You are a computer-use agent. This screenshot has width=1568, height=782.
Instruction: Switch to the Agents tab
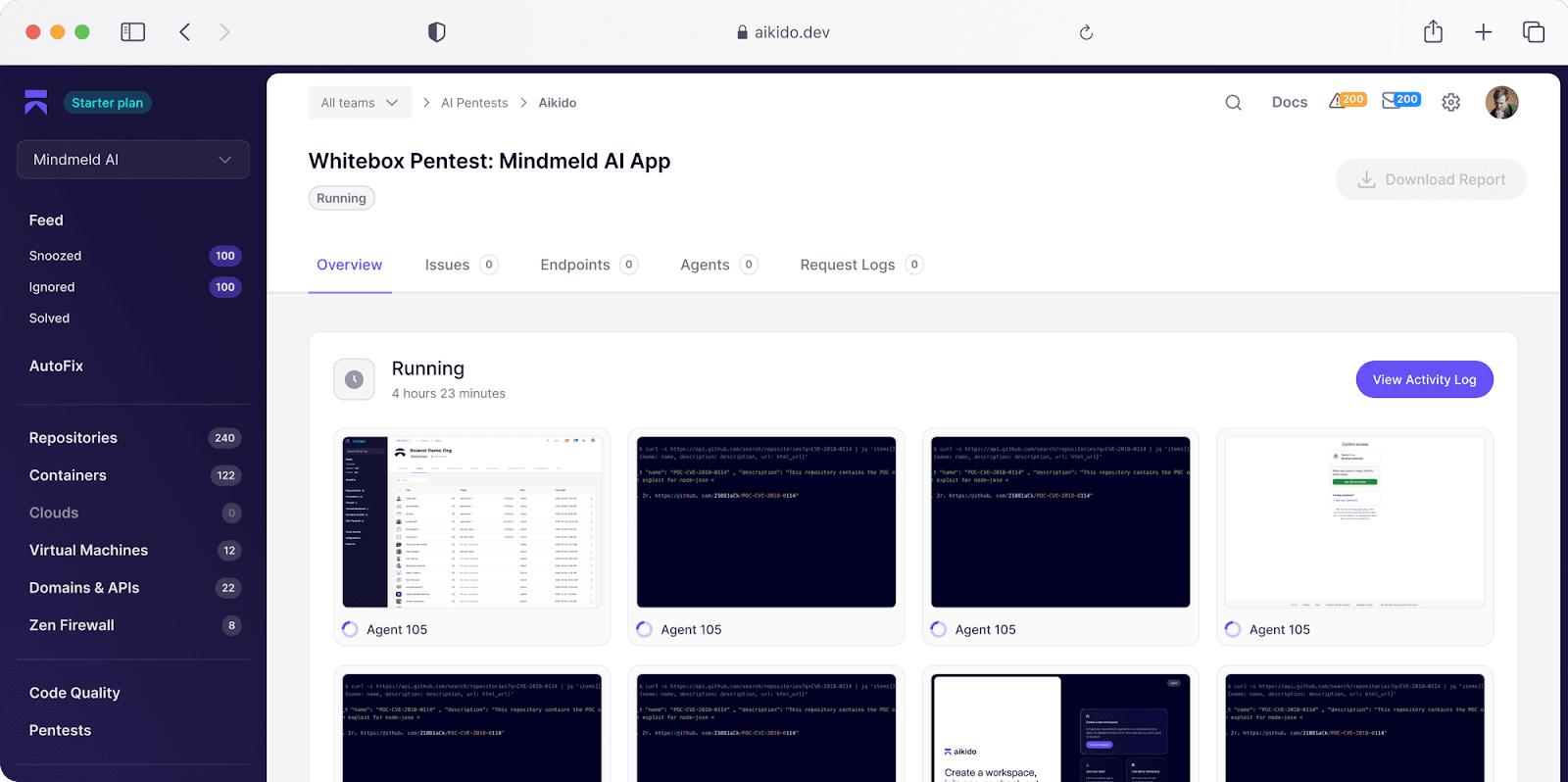coord(718,265)
